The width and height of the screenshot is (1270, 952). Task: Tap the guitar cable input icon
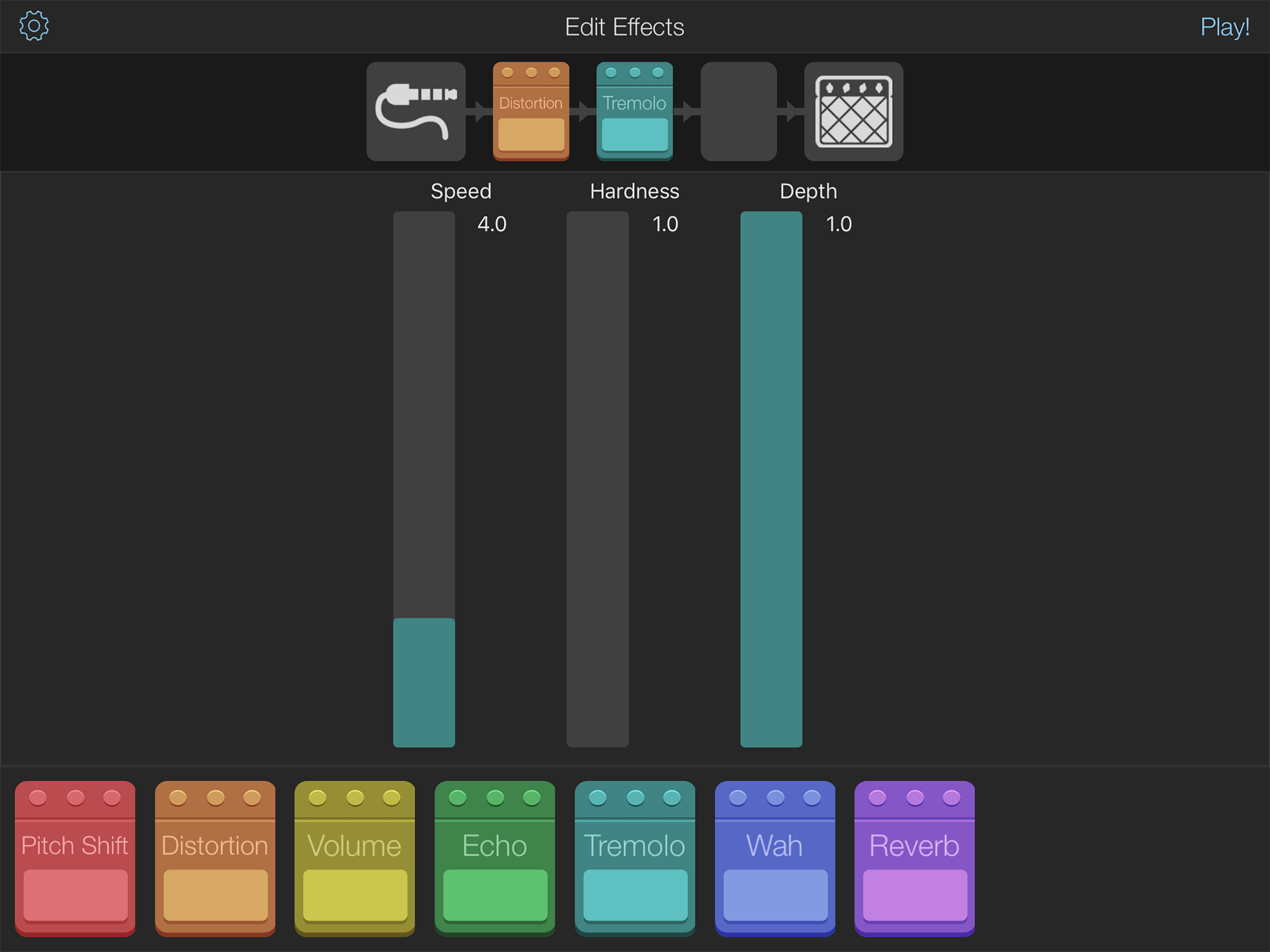[x=416, y=112]
